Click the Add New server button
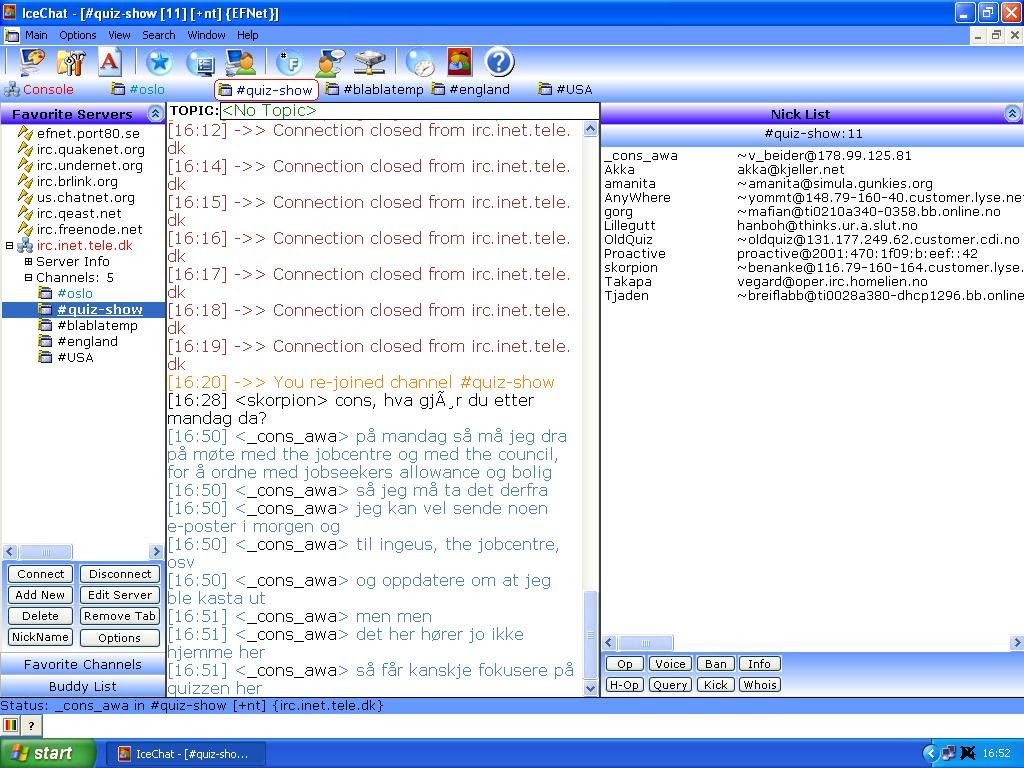Viewport: 1024px width, 768px height. pyautogui.click(x=40, y=595)
